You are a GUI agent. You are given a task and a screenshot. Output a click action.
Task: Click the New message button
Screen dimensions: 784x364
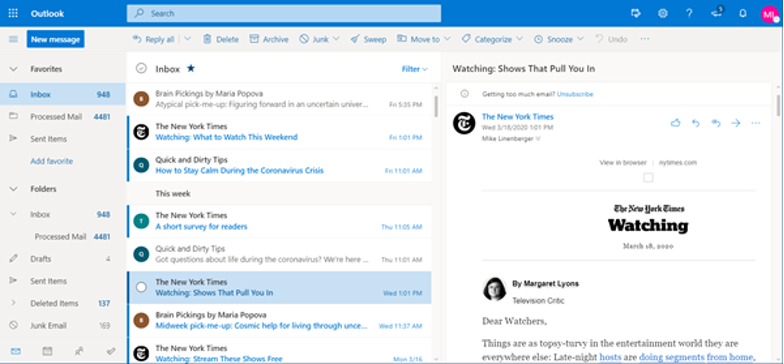pos(56,40)
